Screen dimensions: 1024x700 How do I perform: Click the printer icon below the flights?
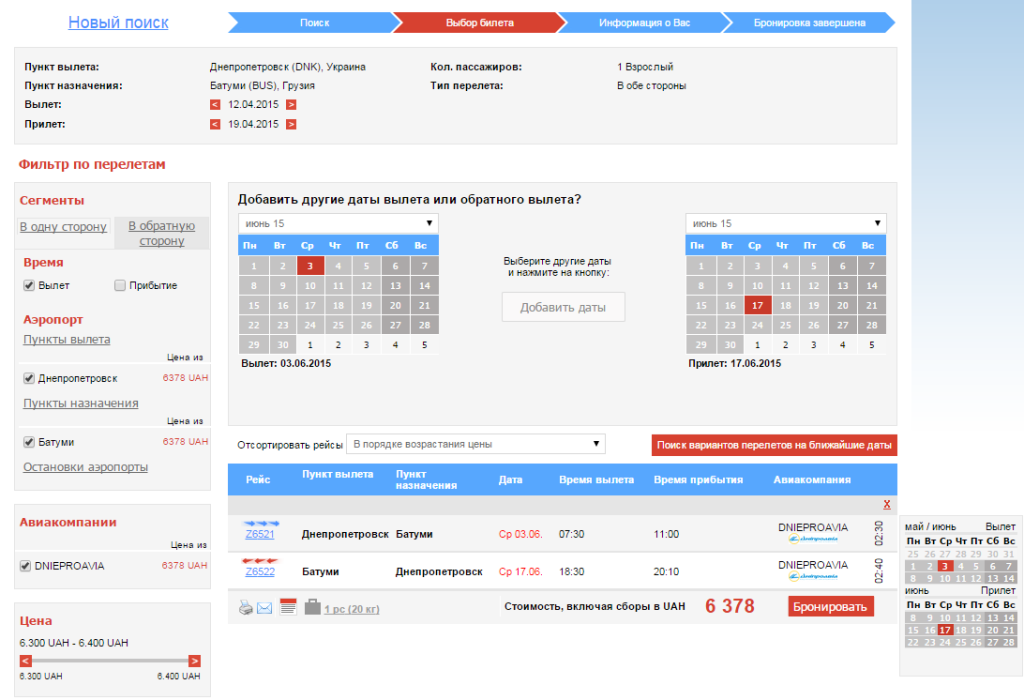pos(246,608)
